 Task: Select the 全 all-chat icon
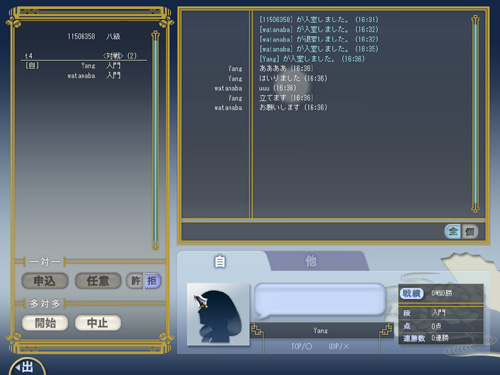[453, 231]
